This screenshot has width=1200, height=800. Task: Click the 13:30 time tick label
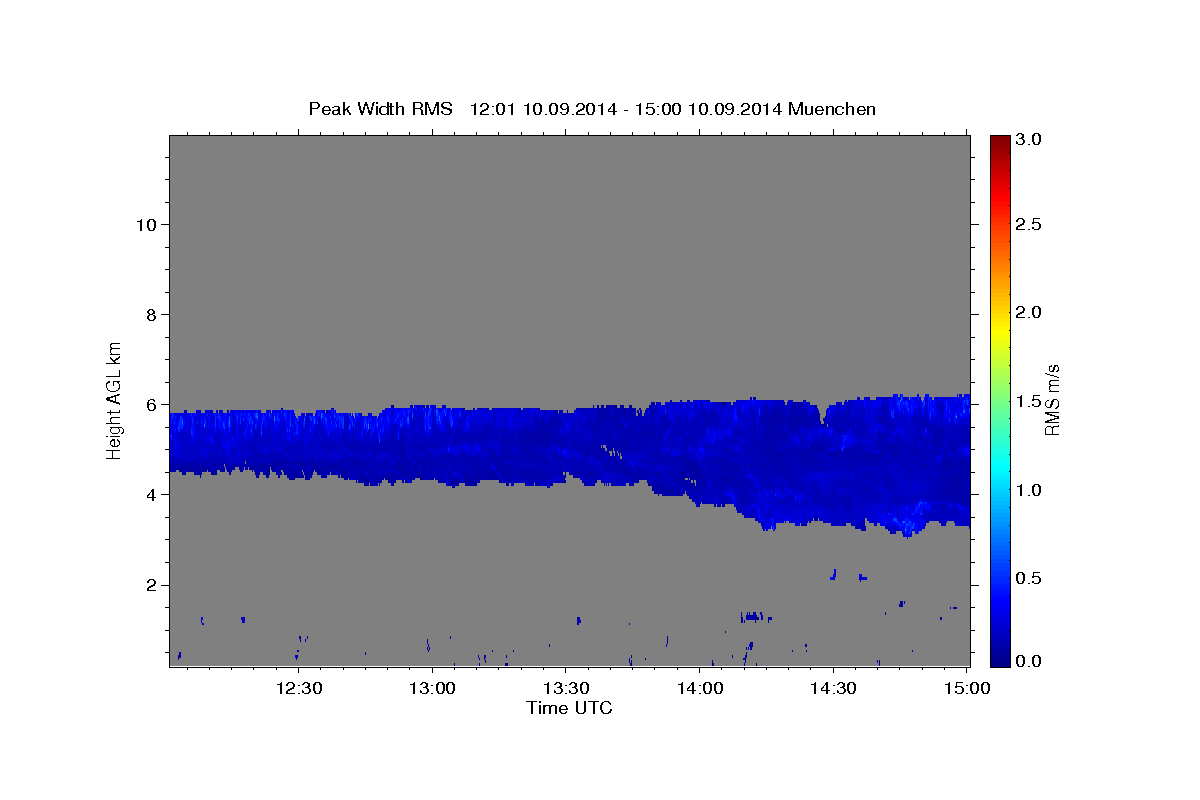[x=566, y=688]
